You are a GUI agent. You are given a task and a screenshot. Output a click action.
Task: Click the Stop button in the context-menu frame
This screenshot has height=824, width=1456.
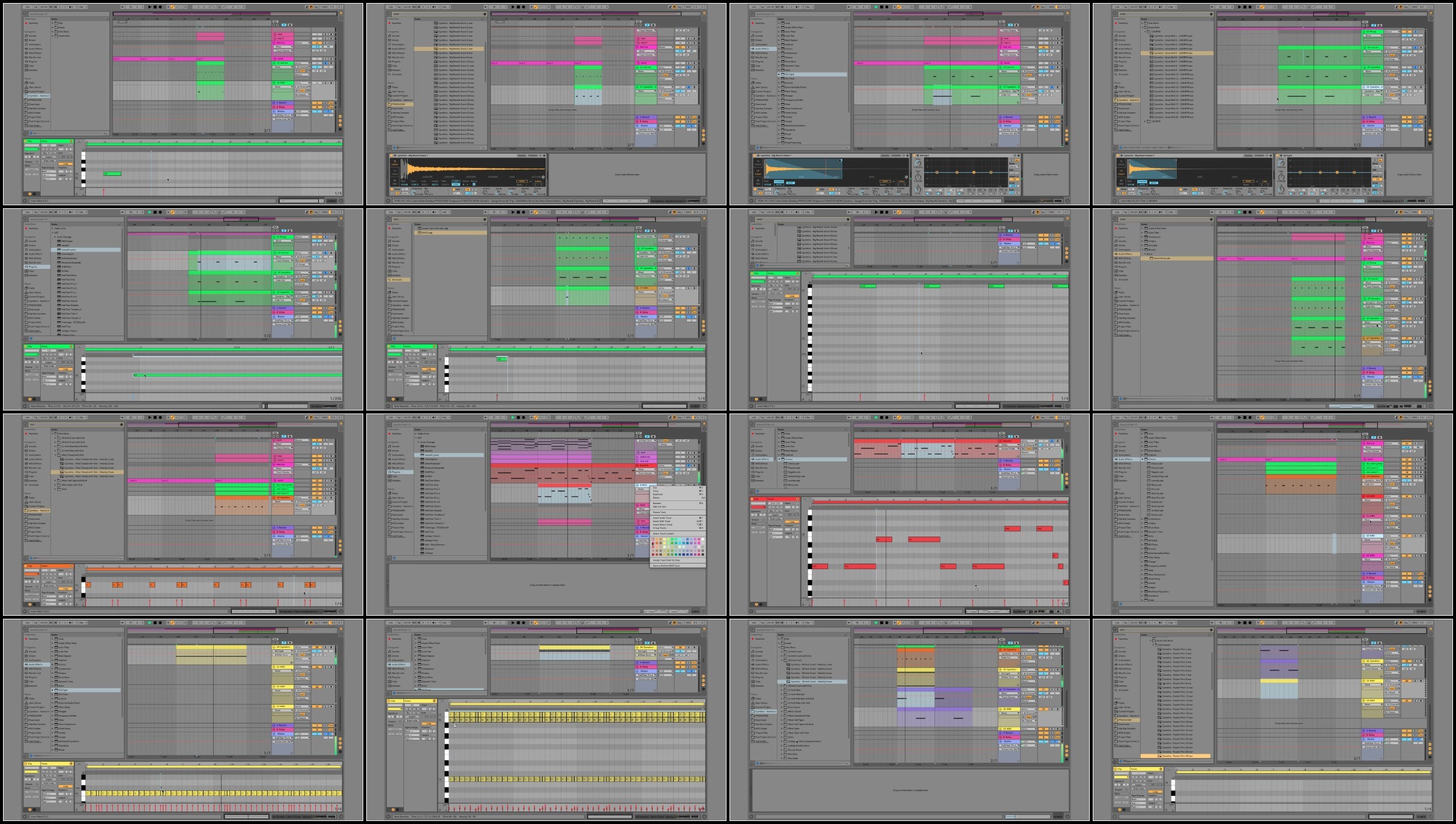pyautogui.click(x=518, y=418)
